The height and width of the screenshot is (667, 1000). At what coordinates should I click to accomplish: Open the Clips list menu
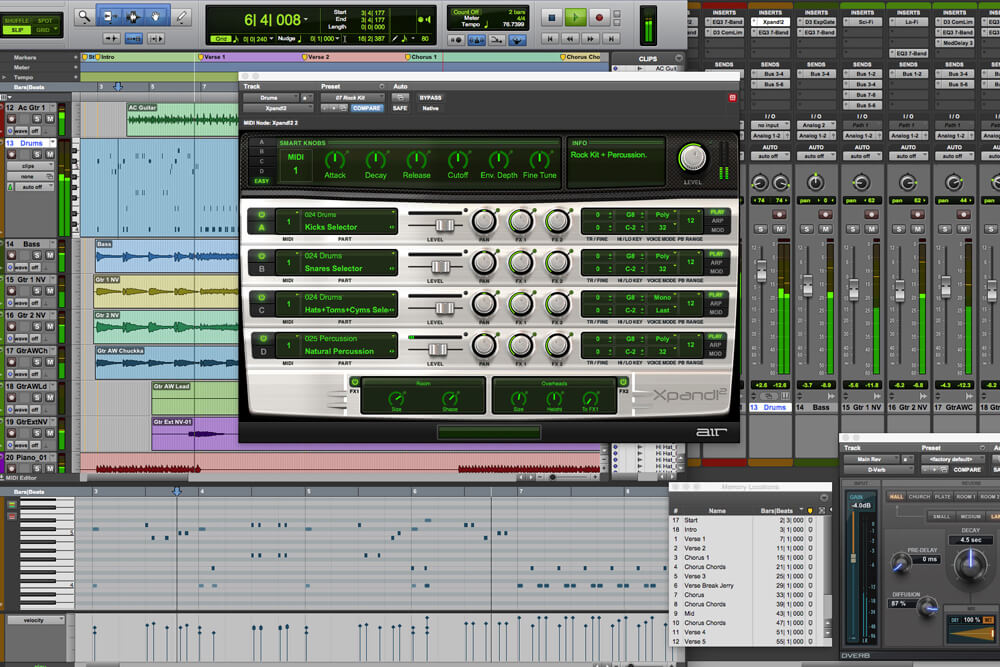coord(679,59)
